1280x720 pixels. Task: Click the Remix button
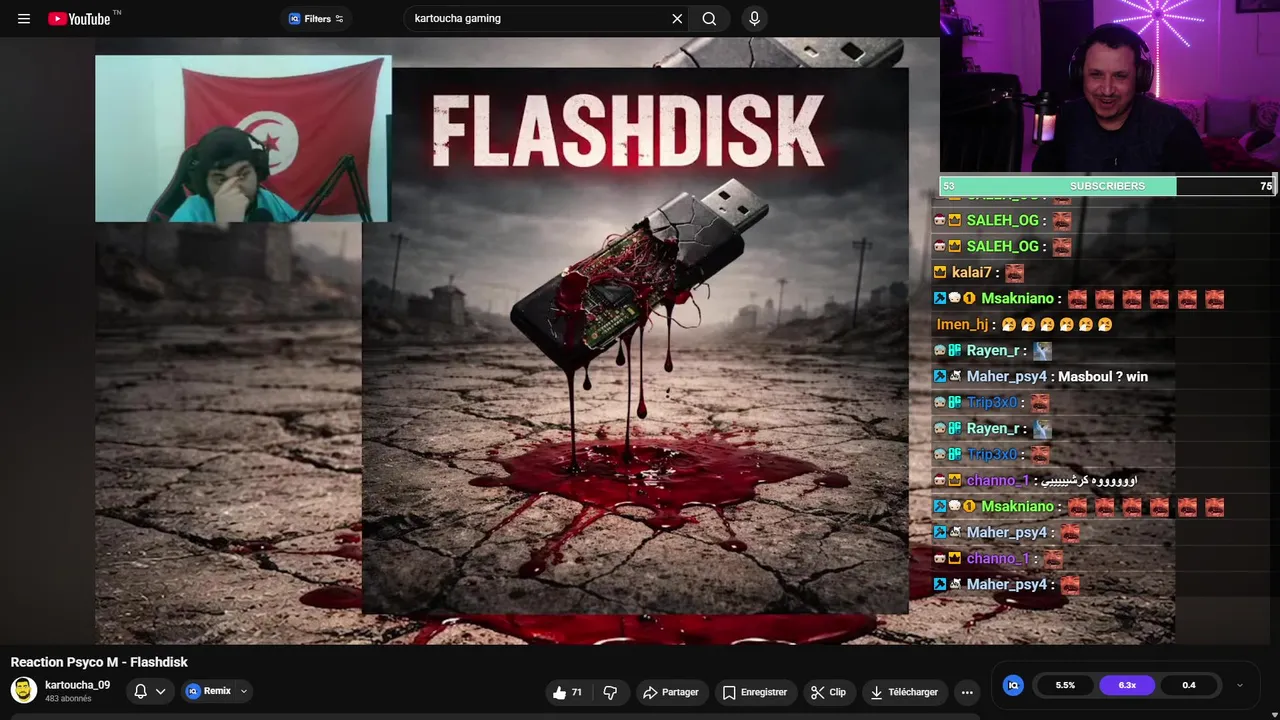click(x=208, y=691)
